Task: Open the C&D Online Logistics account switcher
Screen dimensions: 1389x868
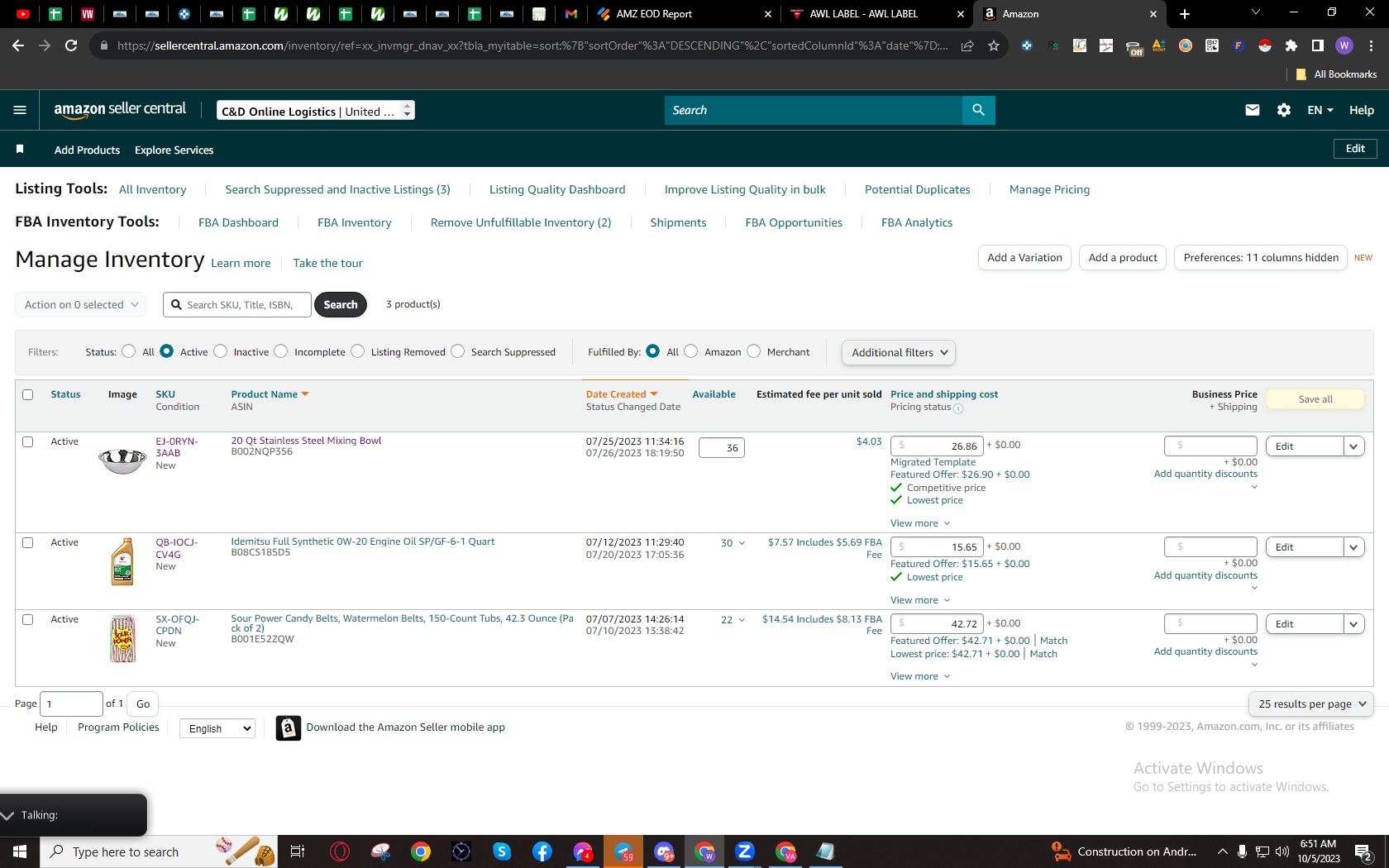Action: coord(316,110)
